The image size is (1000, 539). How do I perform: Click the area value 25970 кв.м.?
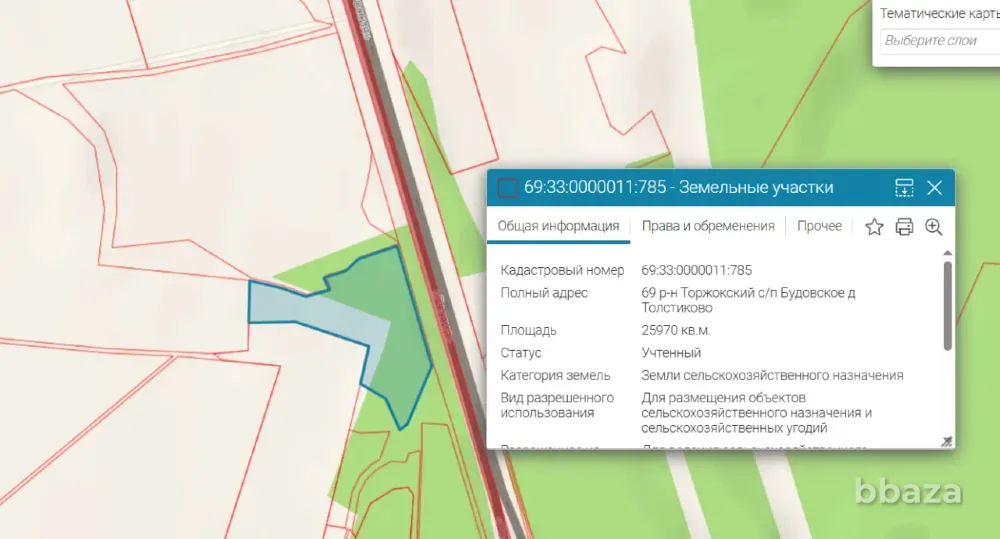[676, 330]
